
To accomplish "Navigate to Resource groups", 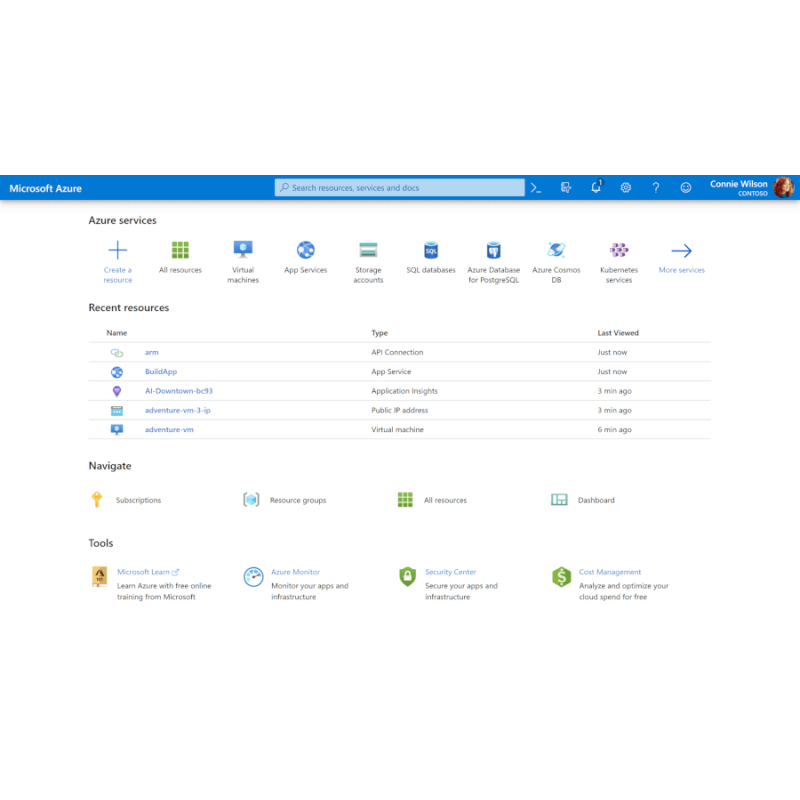I will coord(298,500).
